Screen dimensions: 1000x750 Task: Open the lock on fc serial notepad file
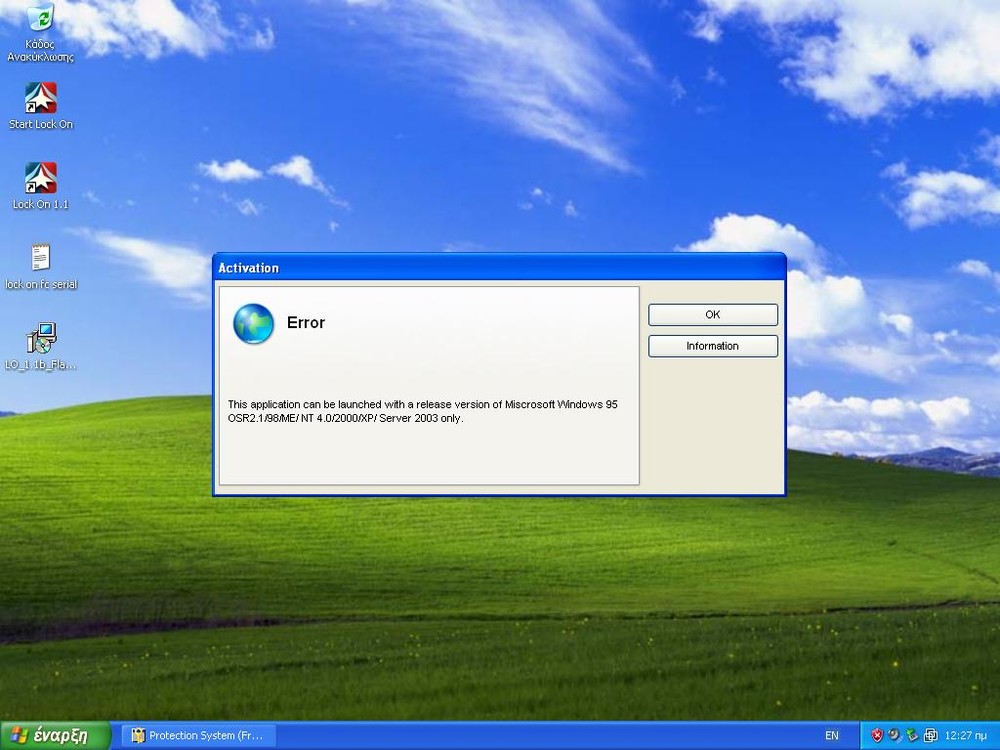click(x=39, y=258)
